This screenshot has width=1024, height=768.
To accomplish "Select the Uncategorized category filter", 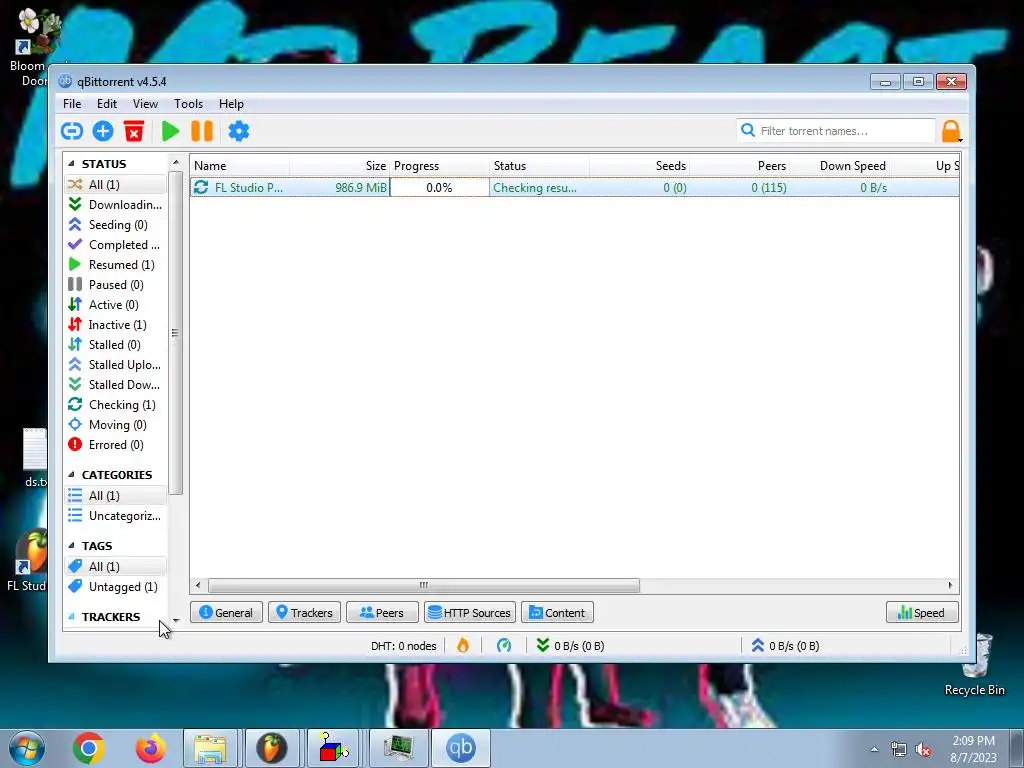I will click(116, 516).
